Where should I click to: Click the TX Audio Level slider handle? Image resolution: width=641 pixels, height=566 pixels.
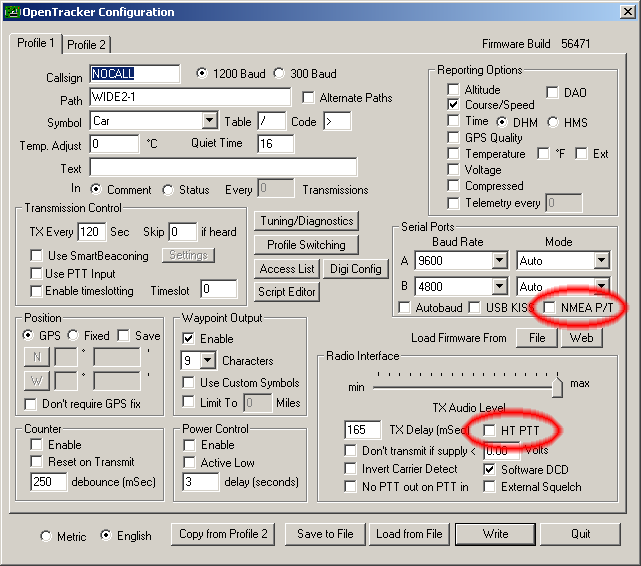click(557, 387)
